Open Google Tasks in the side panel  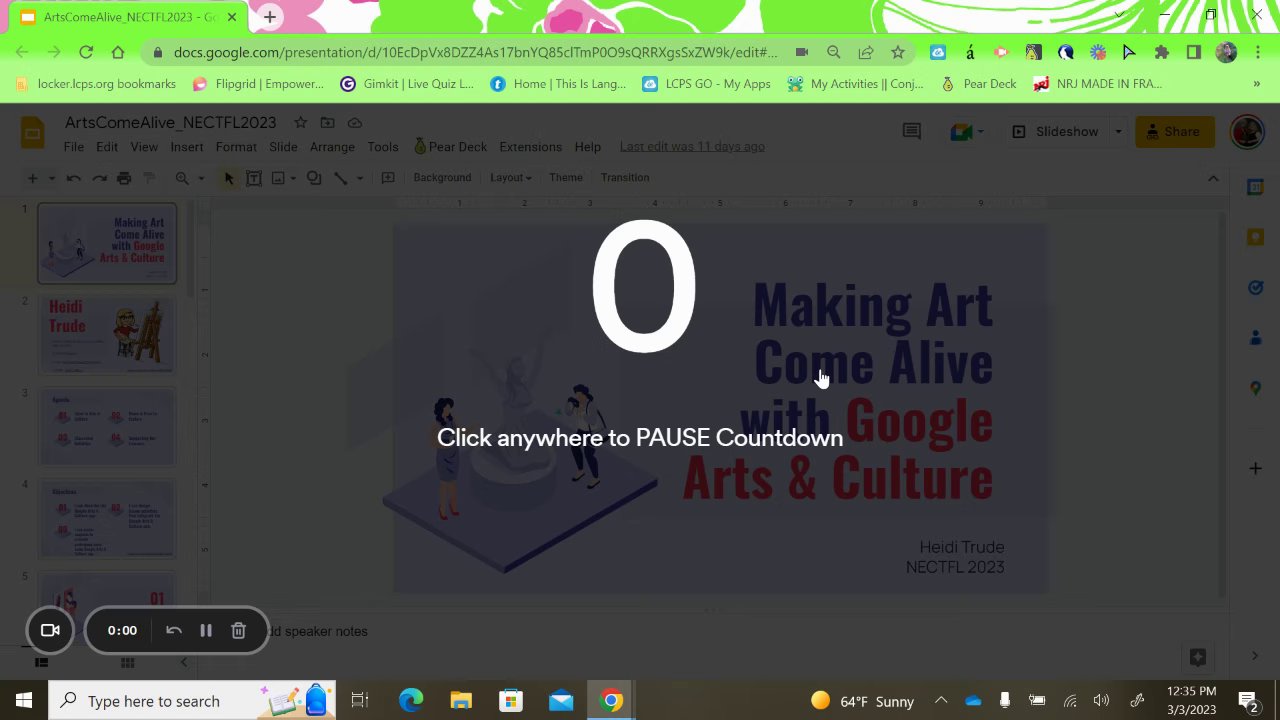1255,288
